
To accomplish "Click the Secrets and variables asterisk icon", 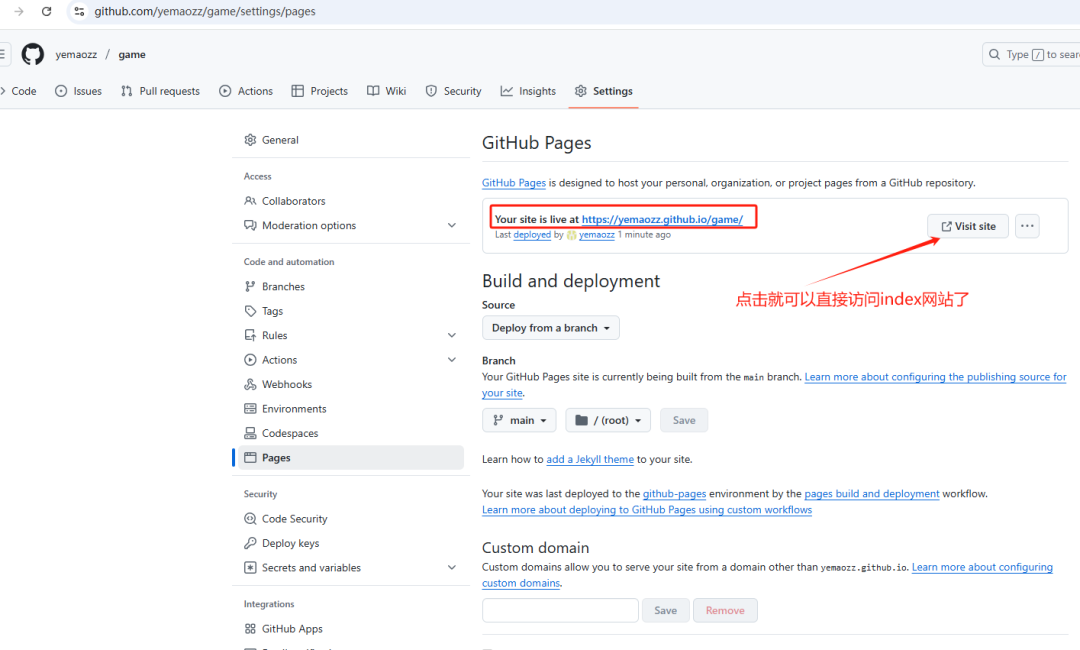I will 250,568.
